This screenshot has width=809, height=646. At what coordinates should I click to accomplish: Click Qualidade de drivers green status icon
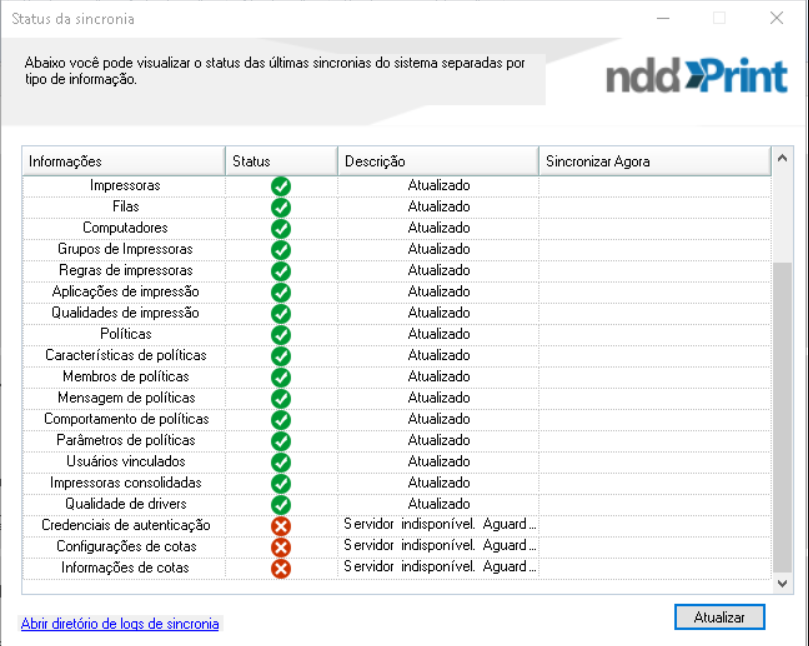click(281, 504)
